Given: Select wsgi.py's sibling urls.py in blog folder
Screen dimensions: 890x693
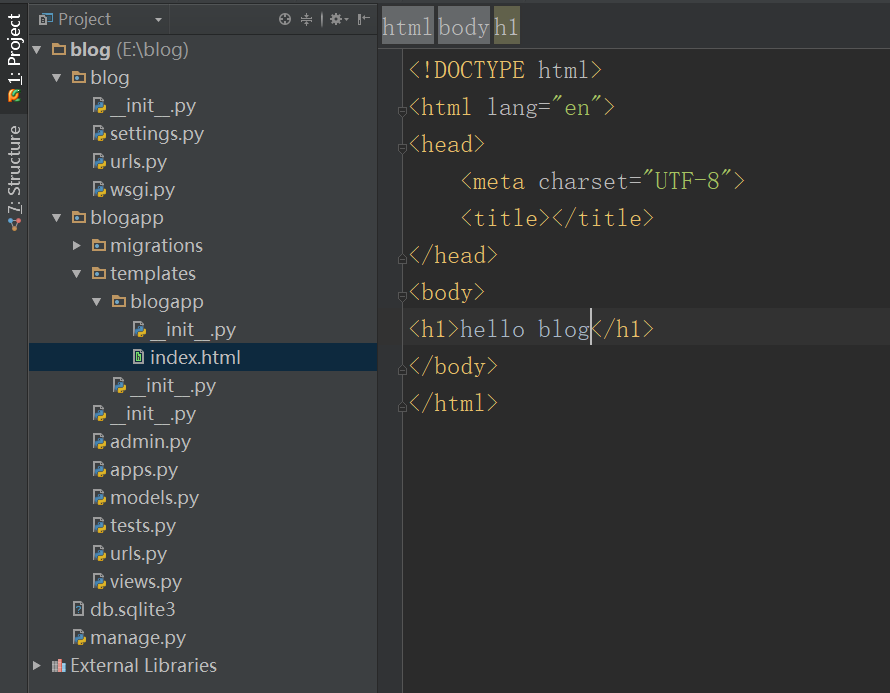Looking at the screenshot, I should pos(138,162).
